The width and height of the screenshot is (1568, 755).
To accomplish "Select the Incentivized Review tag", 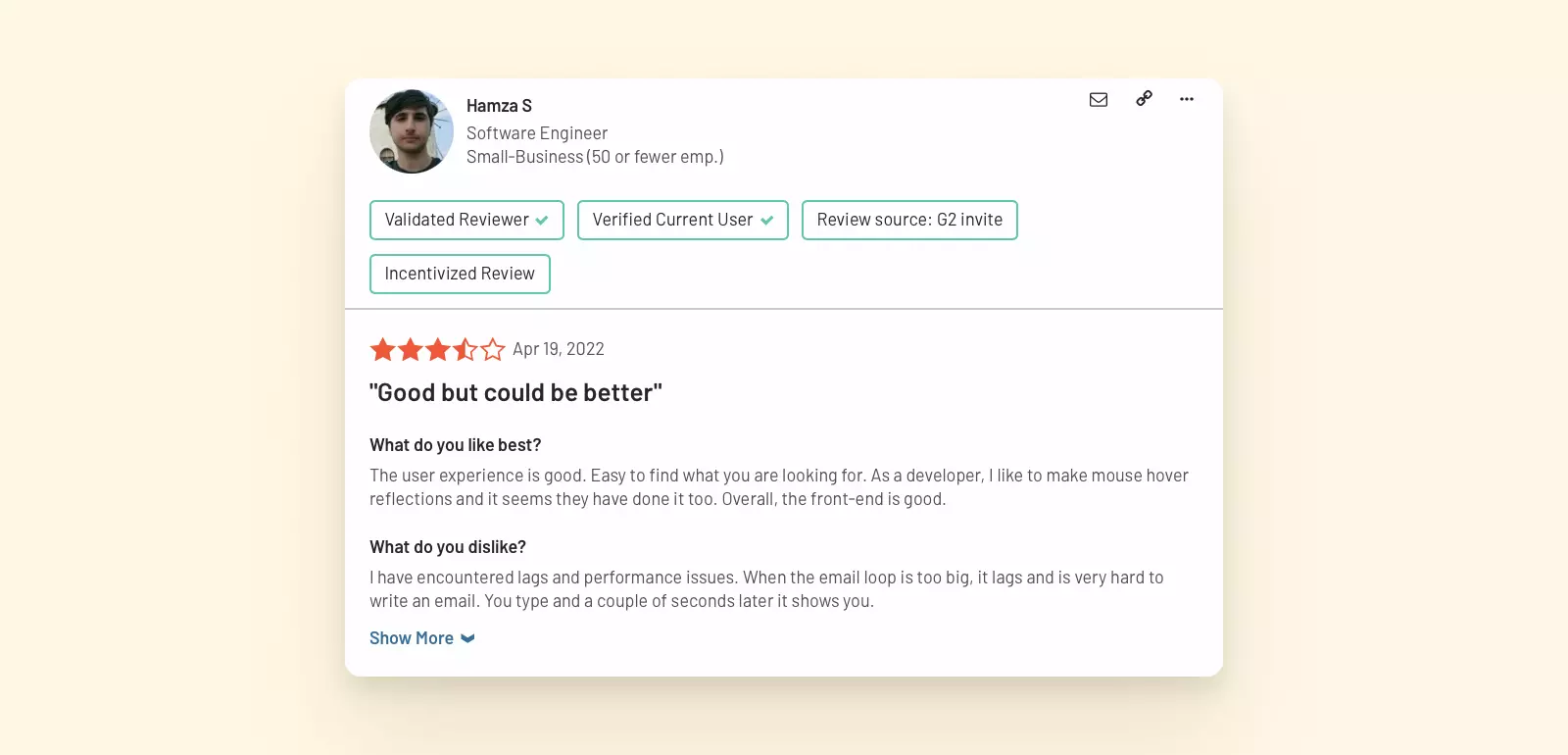I will 460,274.
